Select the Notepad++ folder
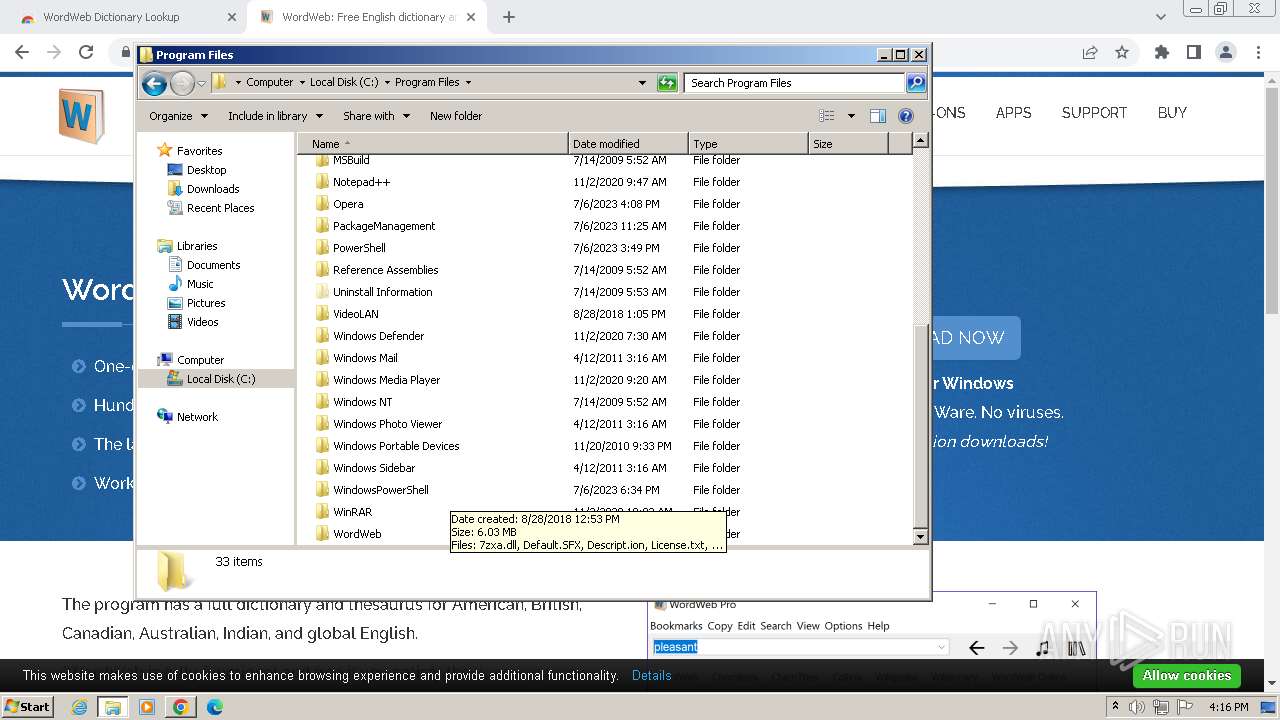The height and width of the screenshot is (720, 1280). [x=361, y=182]
